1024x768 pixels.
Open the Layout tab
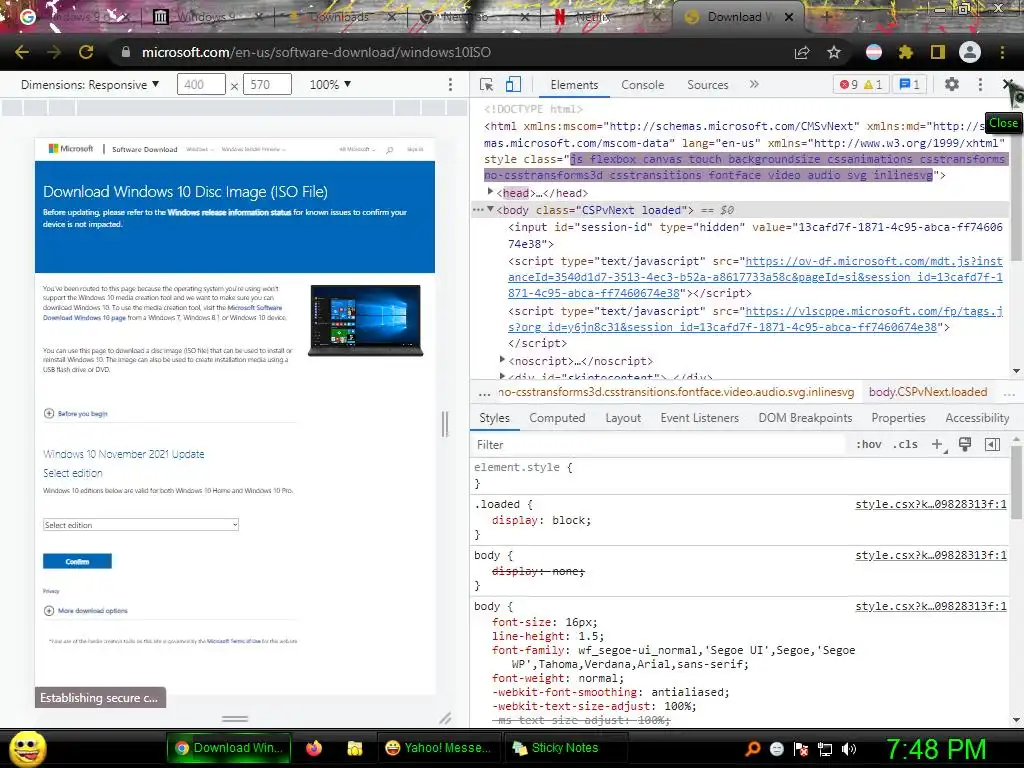click(623, 418)
